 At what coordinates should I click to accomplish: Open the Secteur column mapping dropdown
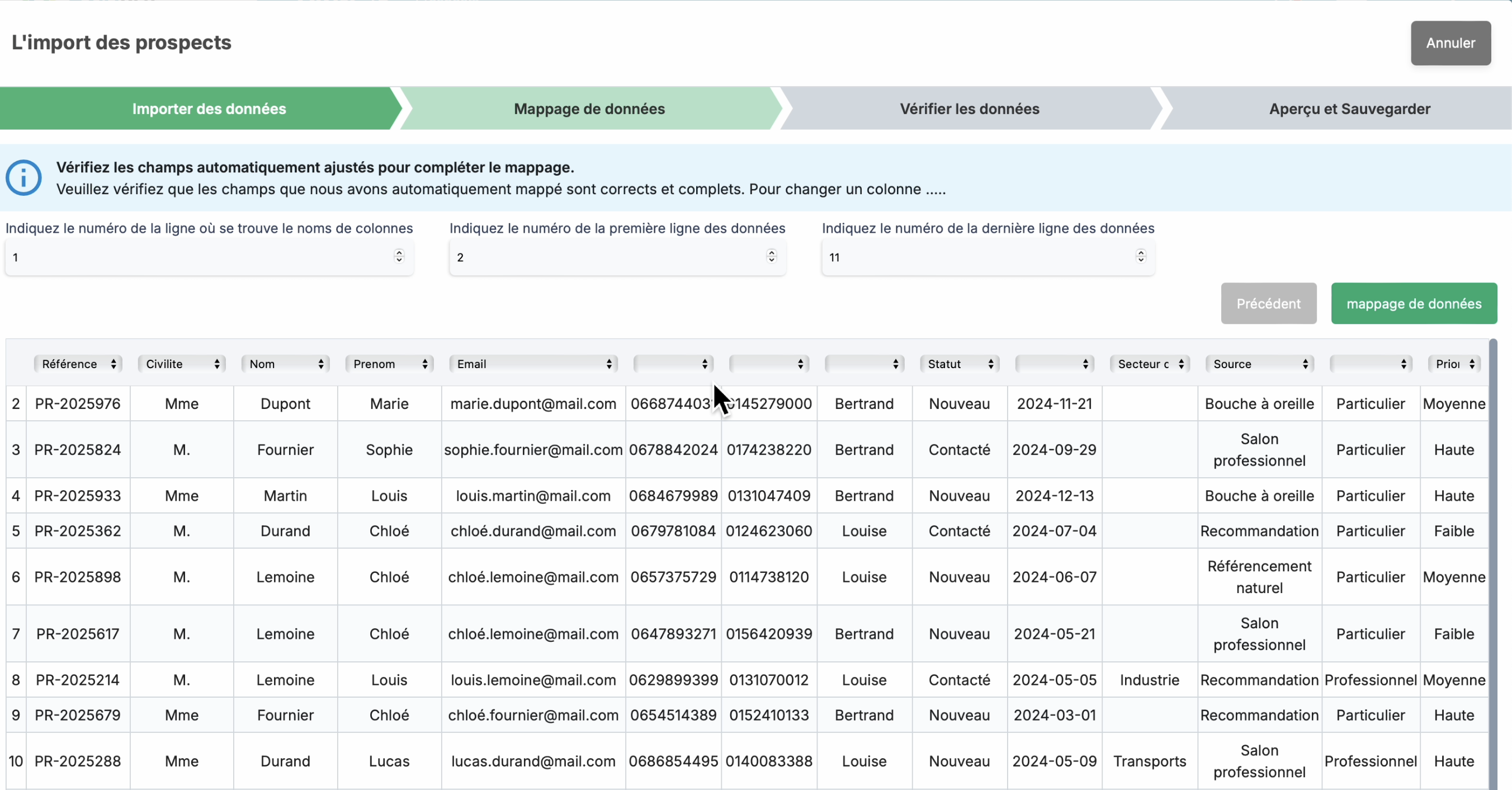pyautogui.click(x=1149, y=364)
